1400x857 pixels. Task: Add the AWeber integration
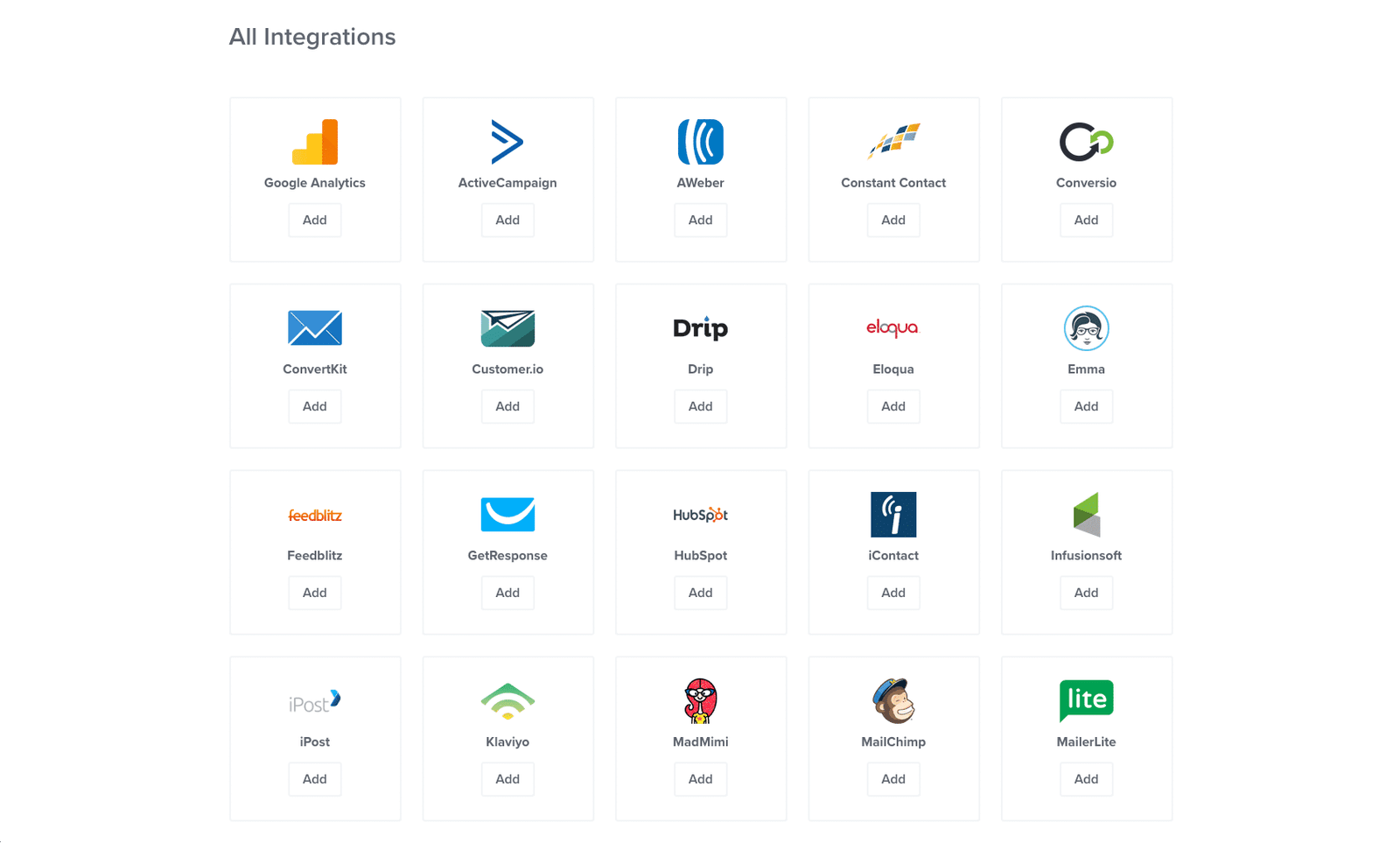pyautogui.click(x=701, y=221)
